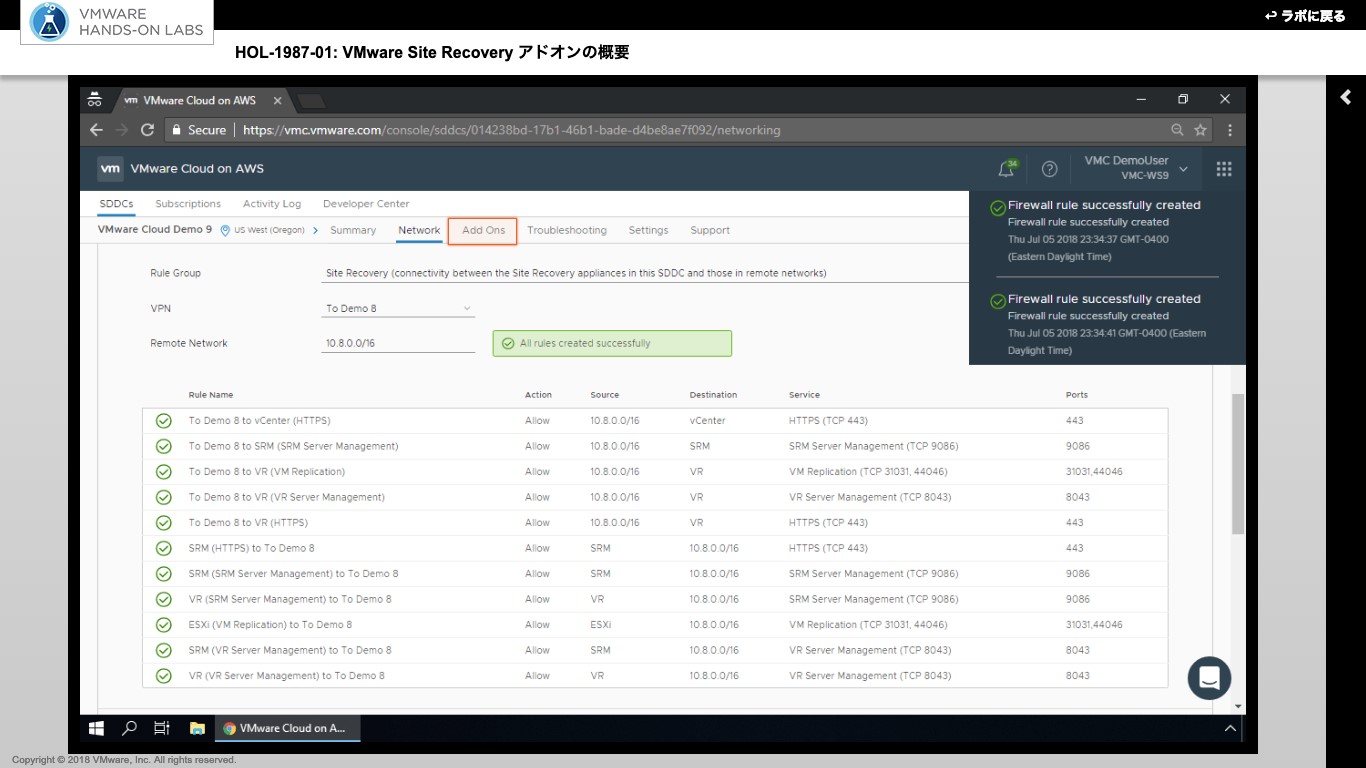Expand the VMC DemoUser account dropdown
The height and width of the screenshot is (768, 1366).
click(1136, 168)
